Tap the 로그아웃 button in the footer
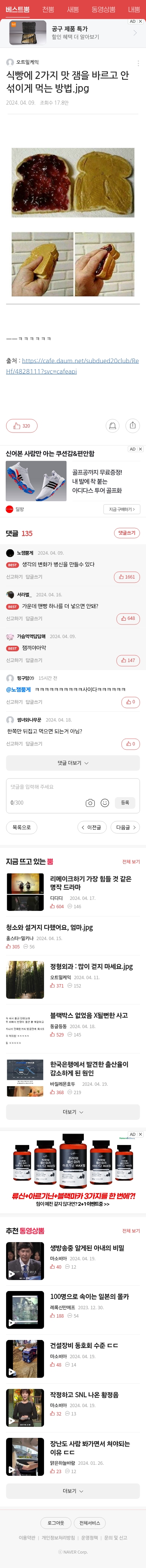Image resolution: width=146 pixels, height=1568 pixels. 56,1523
